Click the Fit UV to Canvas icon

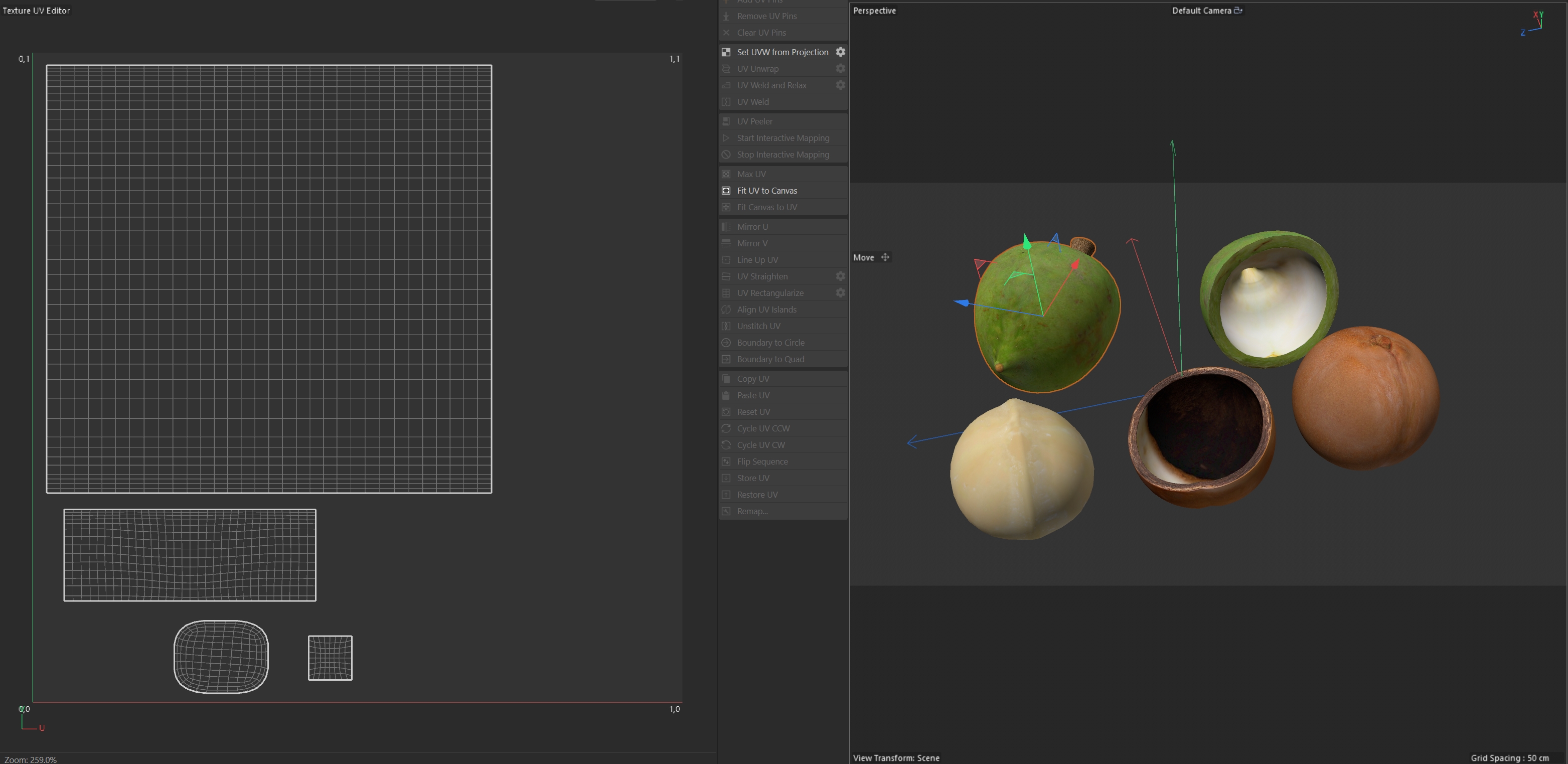726,191
